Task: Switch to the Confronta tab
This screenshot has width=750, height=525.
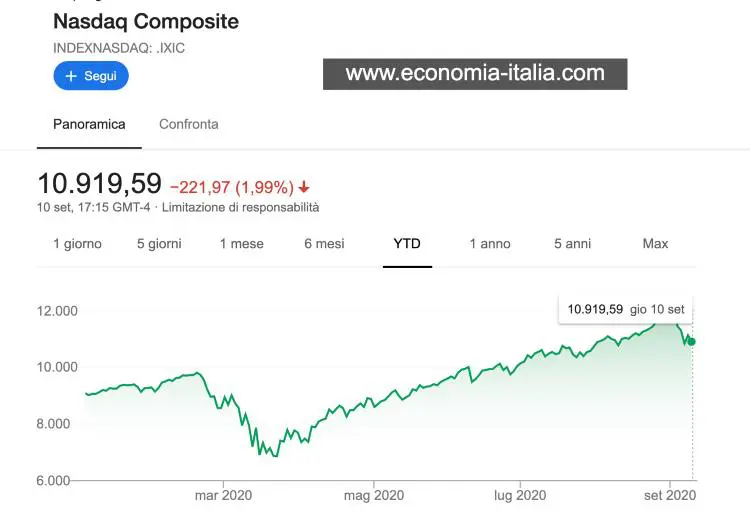Action: (x=188, y=124)
